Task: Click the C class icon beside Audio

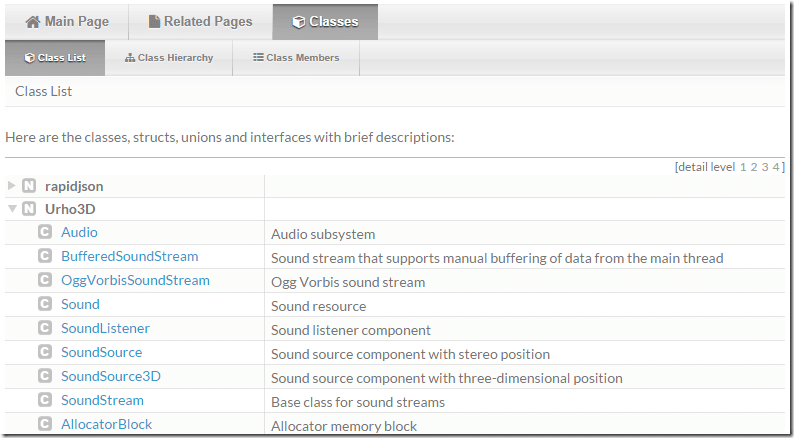Action: click(45, 232)
